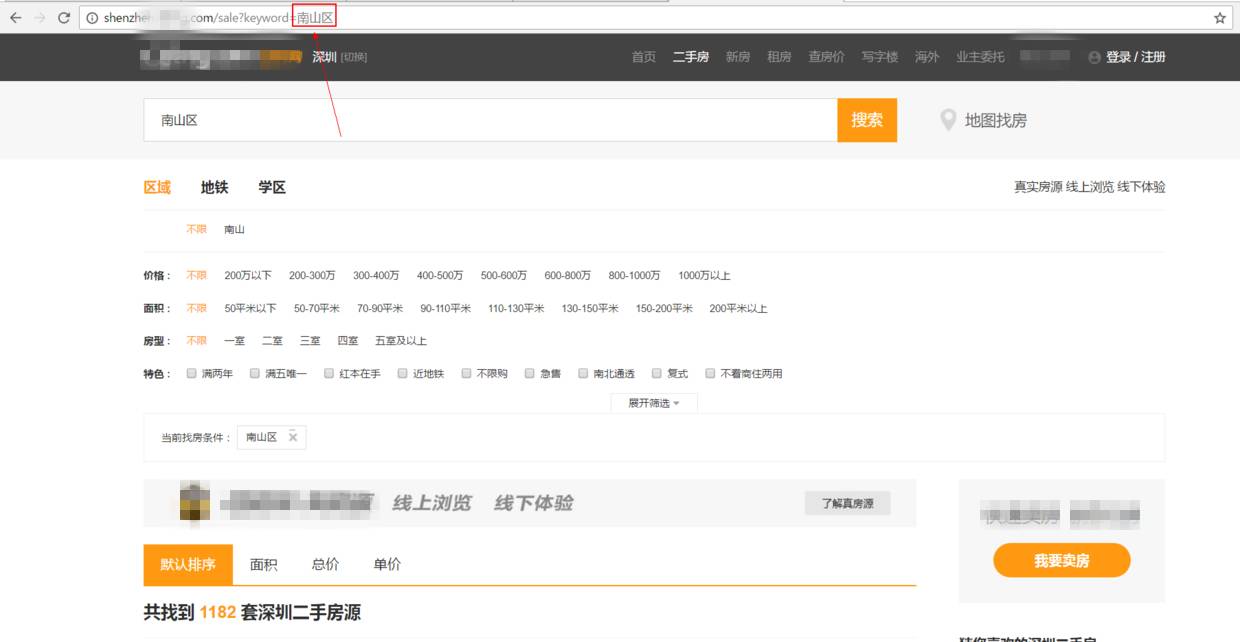
Task: Tick the 近地铁 checkbox
Action: coord(403,374)
